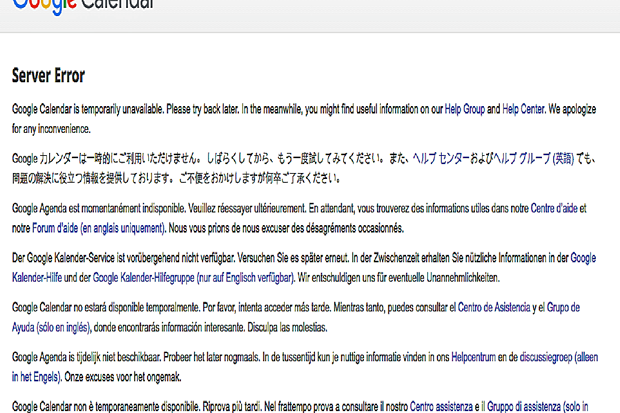The image size is (620, 413).
Task: Open the Google Kalender-Hilfe link
Action: point(304,268)
